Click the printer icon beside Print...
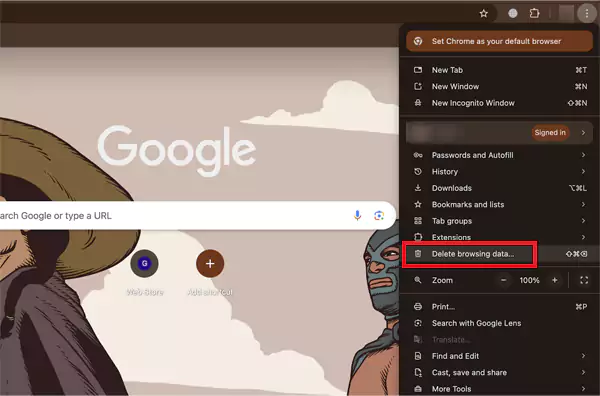 point(418,306)
